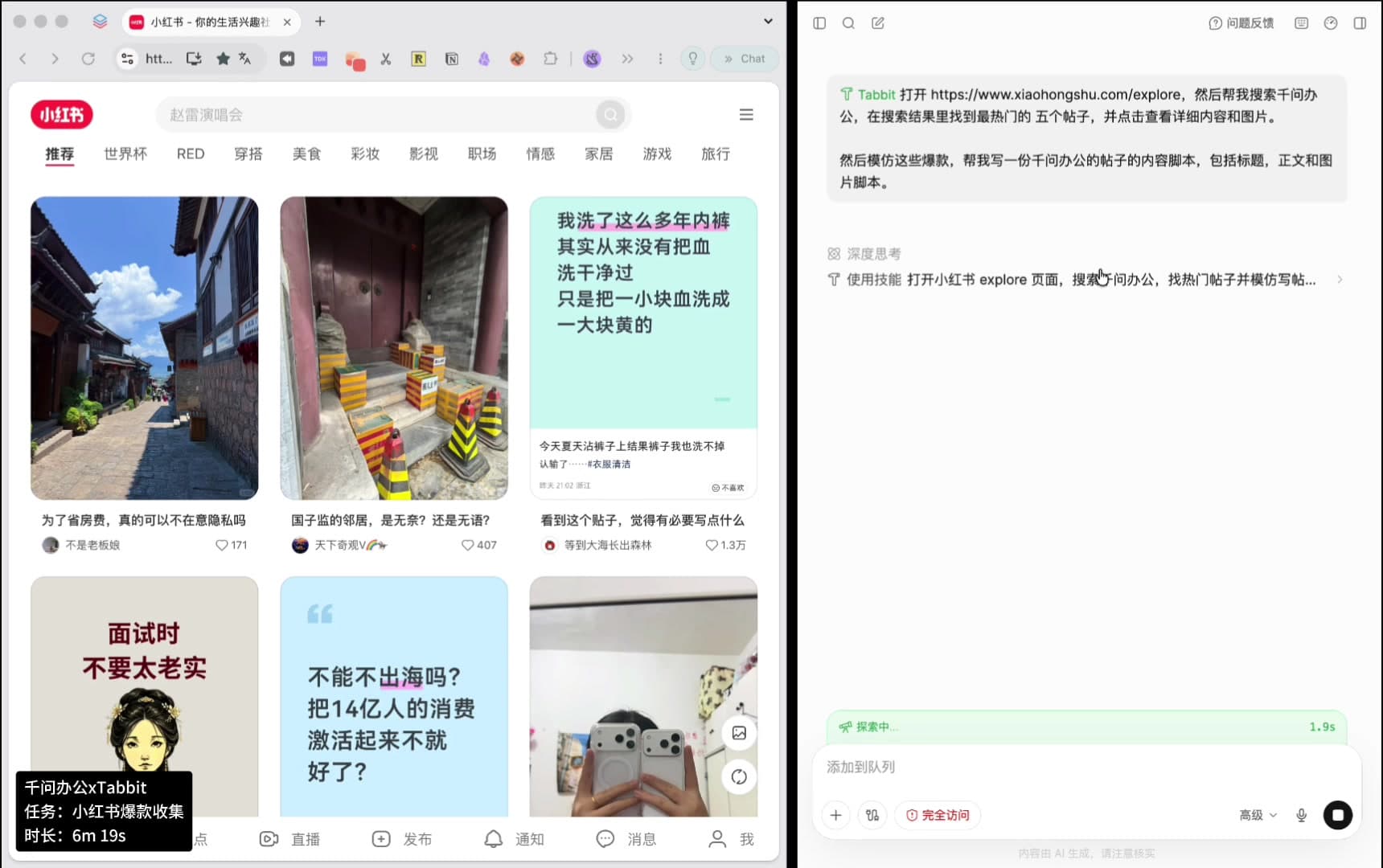Open the yellow R extension icon

[418, 59]
